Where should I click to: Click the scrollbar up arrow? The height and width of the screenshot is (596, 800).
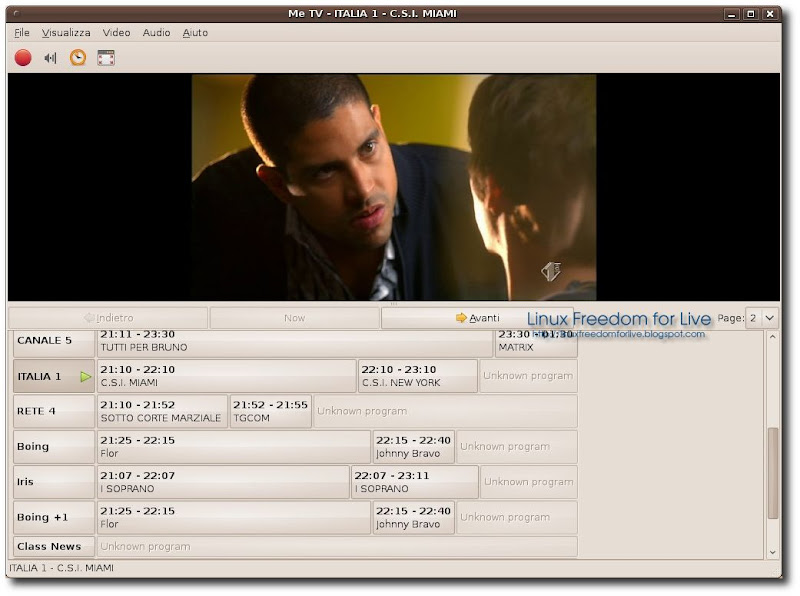772,337
